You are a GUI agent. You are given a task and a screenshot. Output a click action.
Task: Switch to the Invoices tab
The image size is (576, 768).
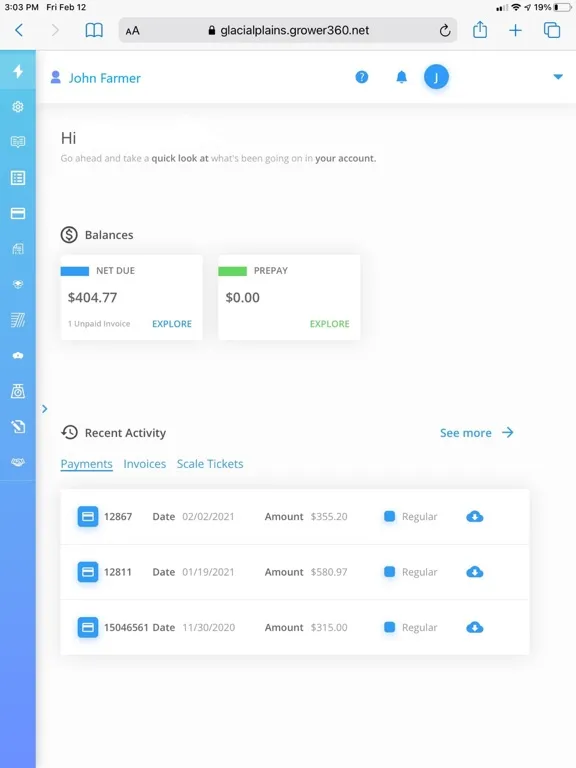144,464
